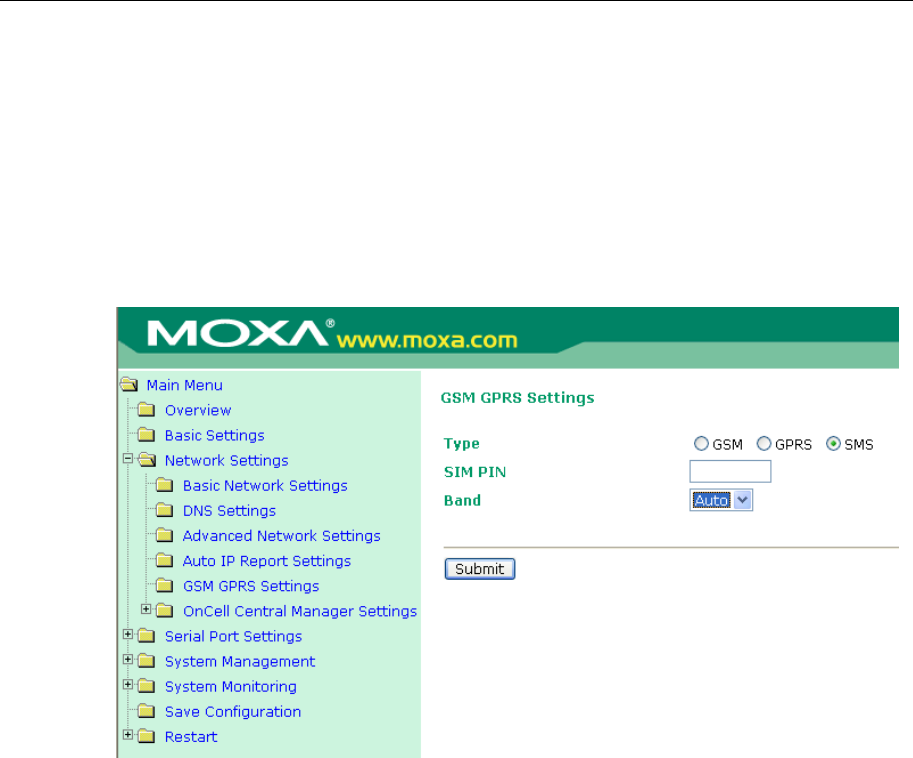913x758 pixels.
Task: Click the GSM GPRS Settings folder icon
Action: pyautogui.click(x=165, y=585)
